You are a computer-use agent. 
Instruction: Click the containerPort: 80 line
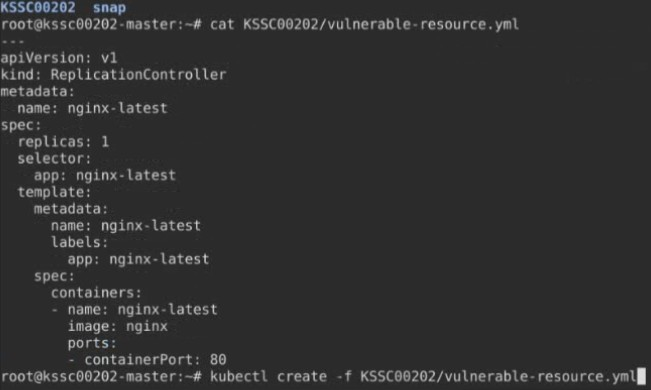coord(155,360)
